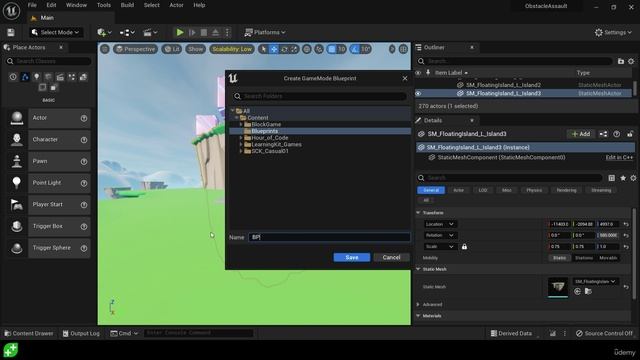
Task: Expand the LearningKit_Games folder
Action: point(241,144)
